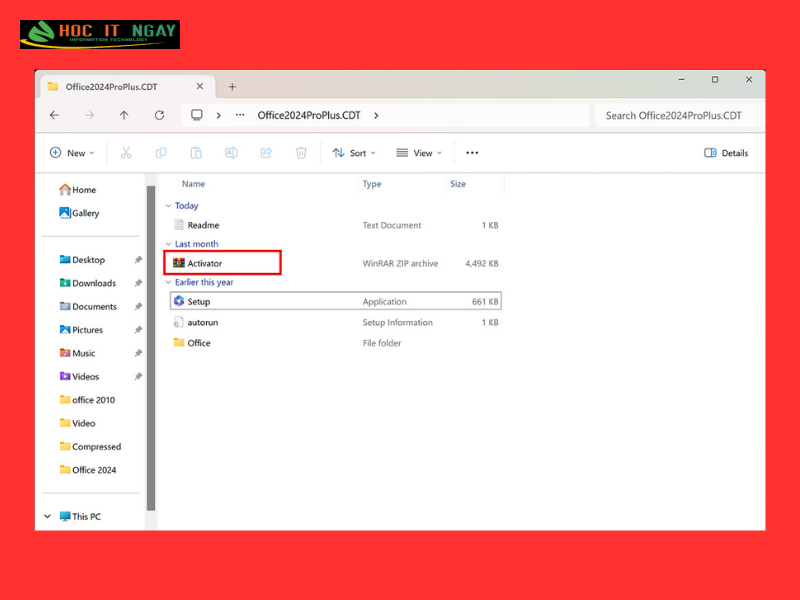Open Music in the sidebar
Image resolution: width=800 pixels, height=600 pixels.
(x=78, y=353)
